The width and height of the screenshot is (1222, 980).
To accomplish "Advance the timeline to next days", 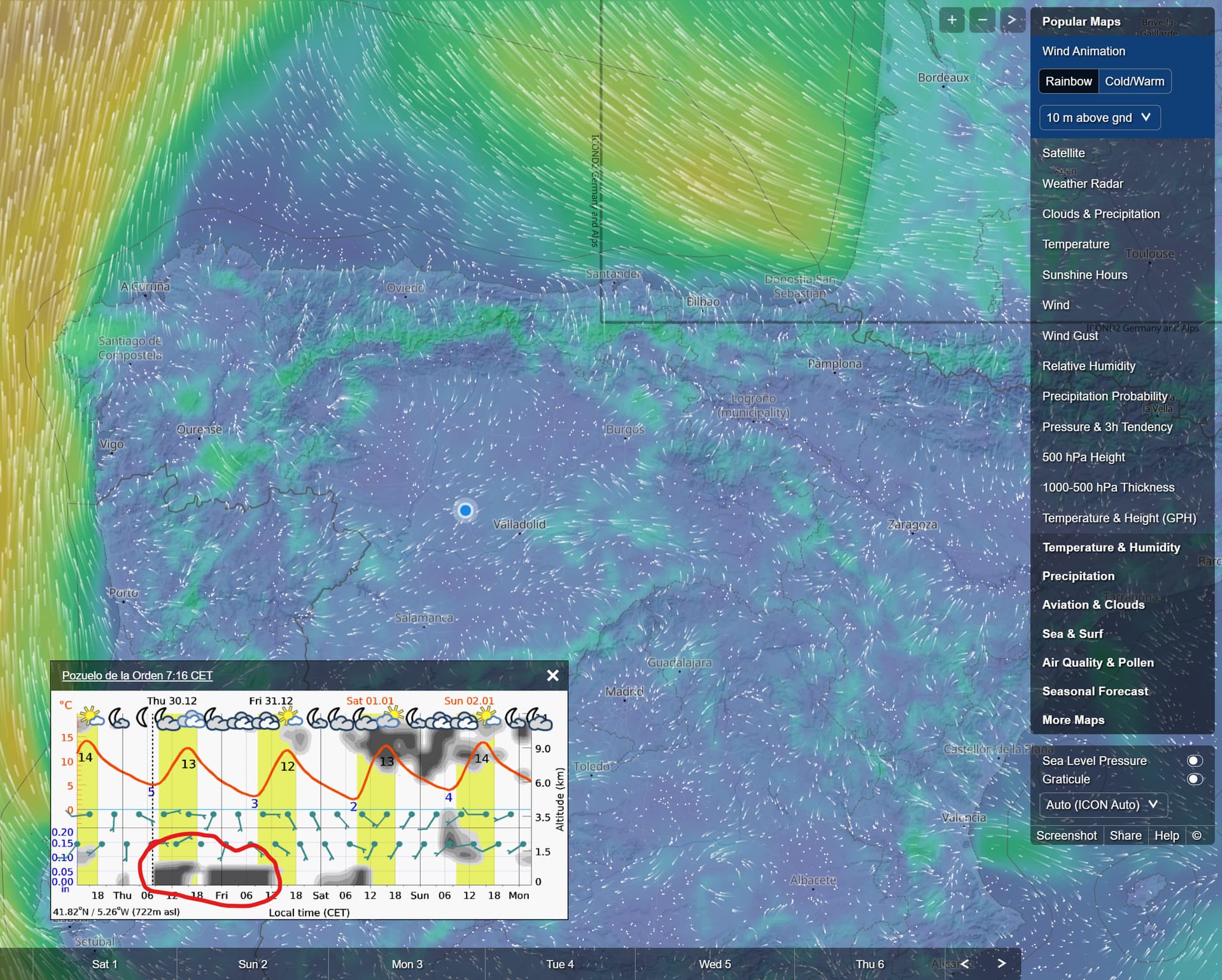I will [x=1001, y=963].
